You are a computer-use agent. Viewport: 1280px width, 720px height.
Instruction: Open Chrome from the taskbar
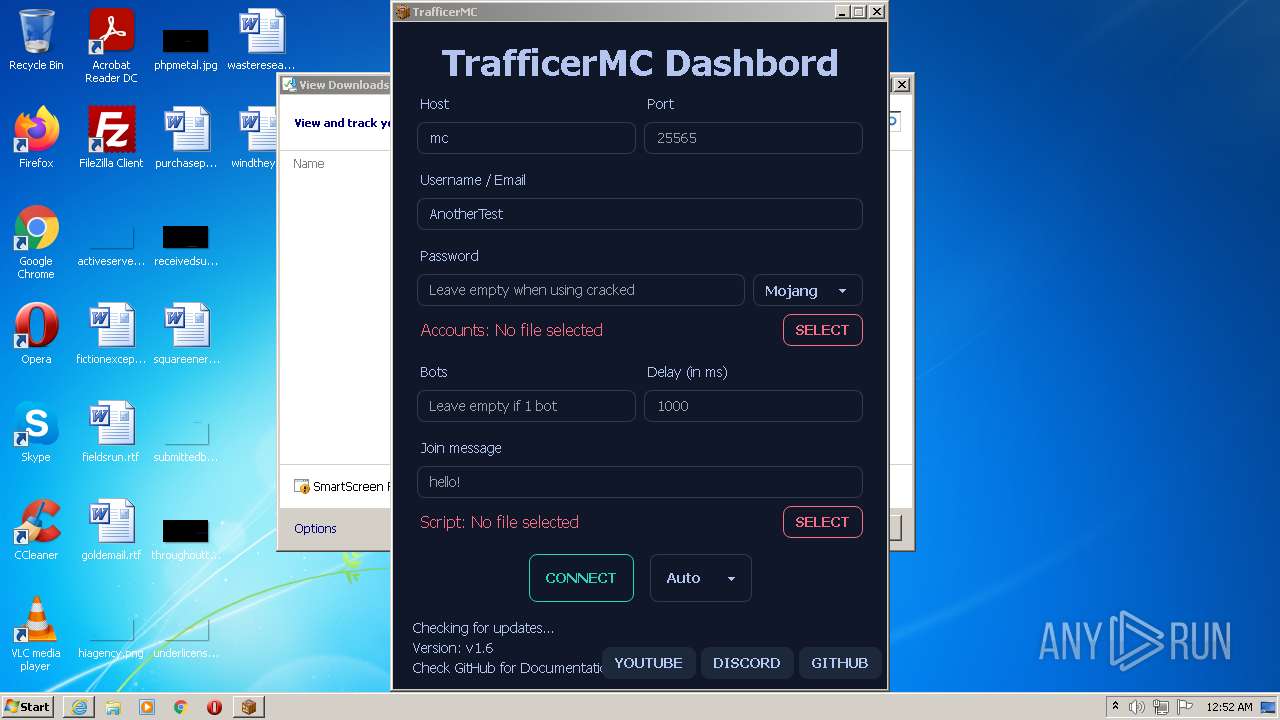pyautogui.click(x=181, y=707)
